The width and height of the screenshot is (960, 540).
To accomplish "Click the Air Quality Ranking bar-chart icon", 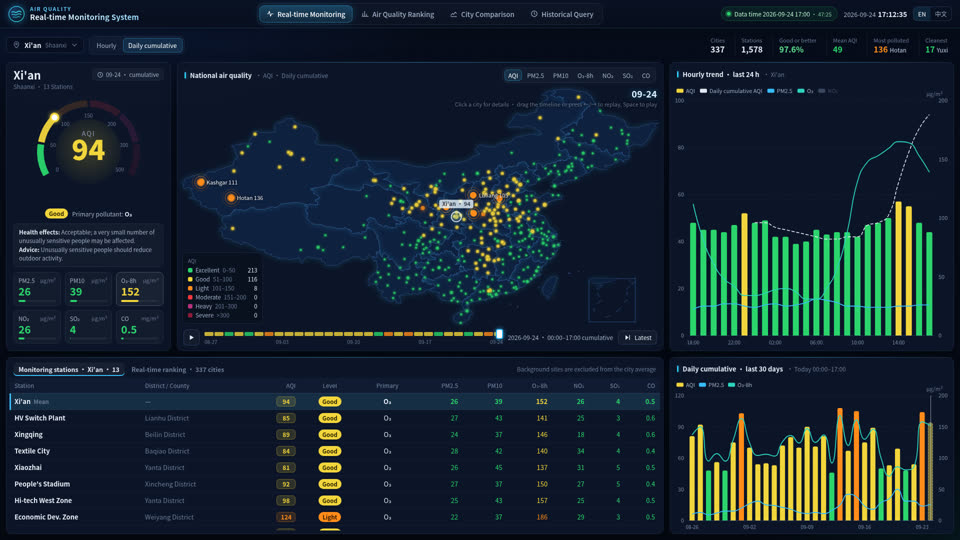I will [365, 14].
